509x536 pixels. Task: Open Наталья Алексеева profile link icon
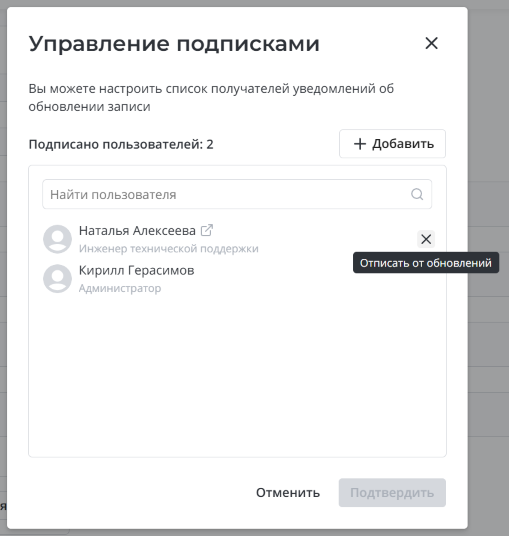(207, 230)
